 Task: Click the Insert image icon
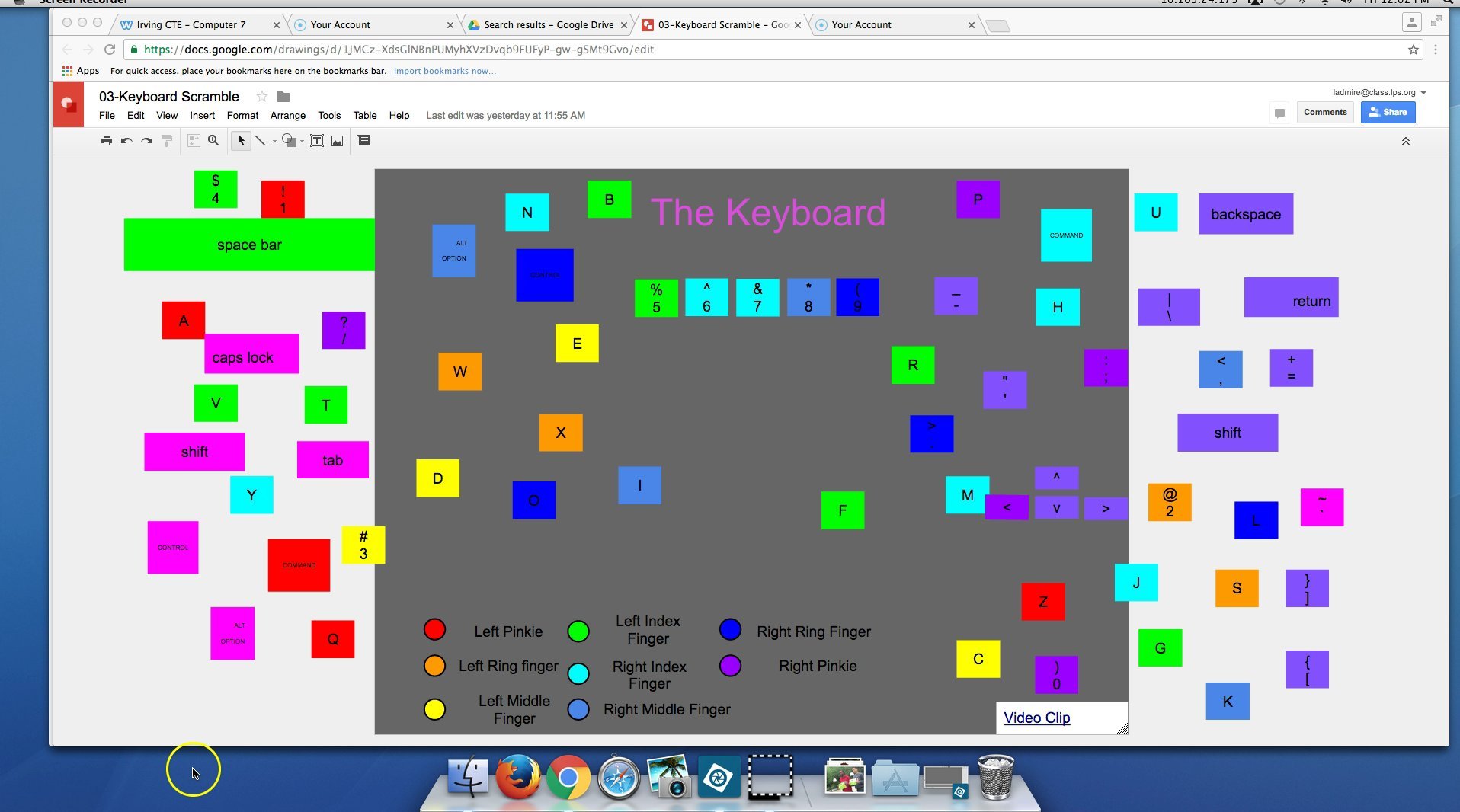[336, 141]
